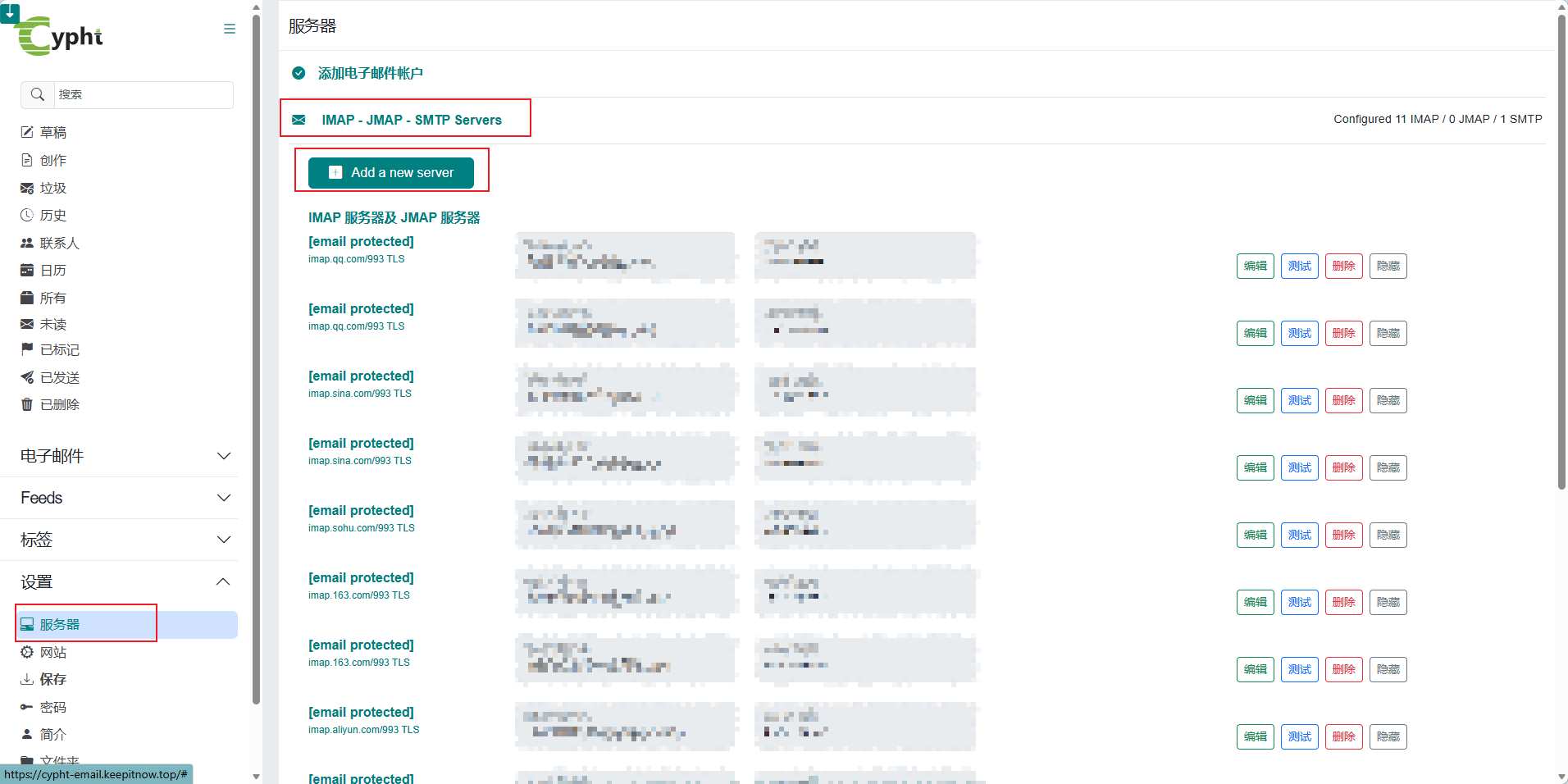Open the 日历 calendar
The height and width of the screenshot is (784, 1568).
52,271
